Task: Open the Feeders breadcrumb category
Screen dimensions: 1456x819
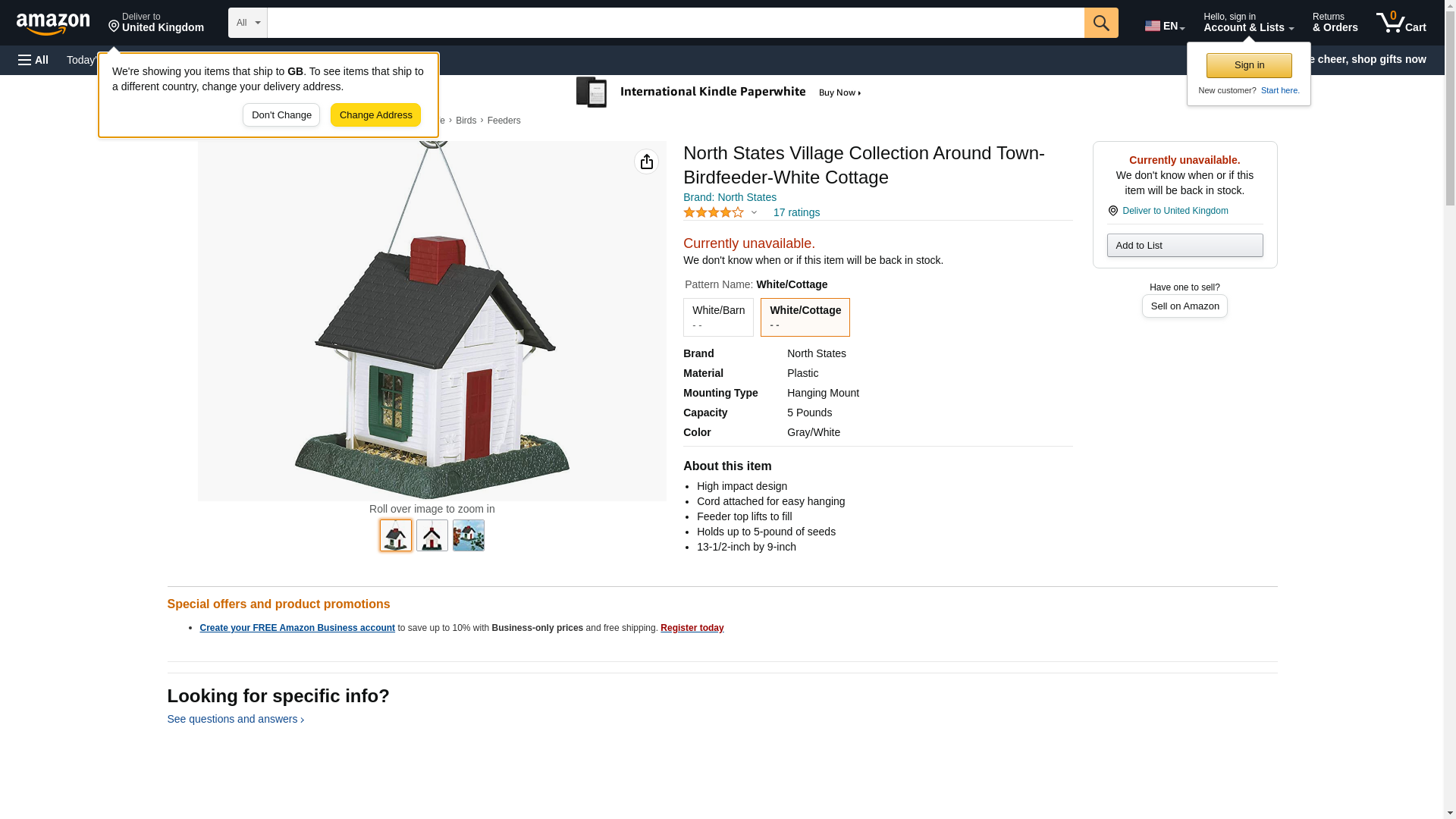Action: pos(504,121)
